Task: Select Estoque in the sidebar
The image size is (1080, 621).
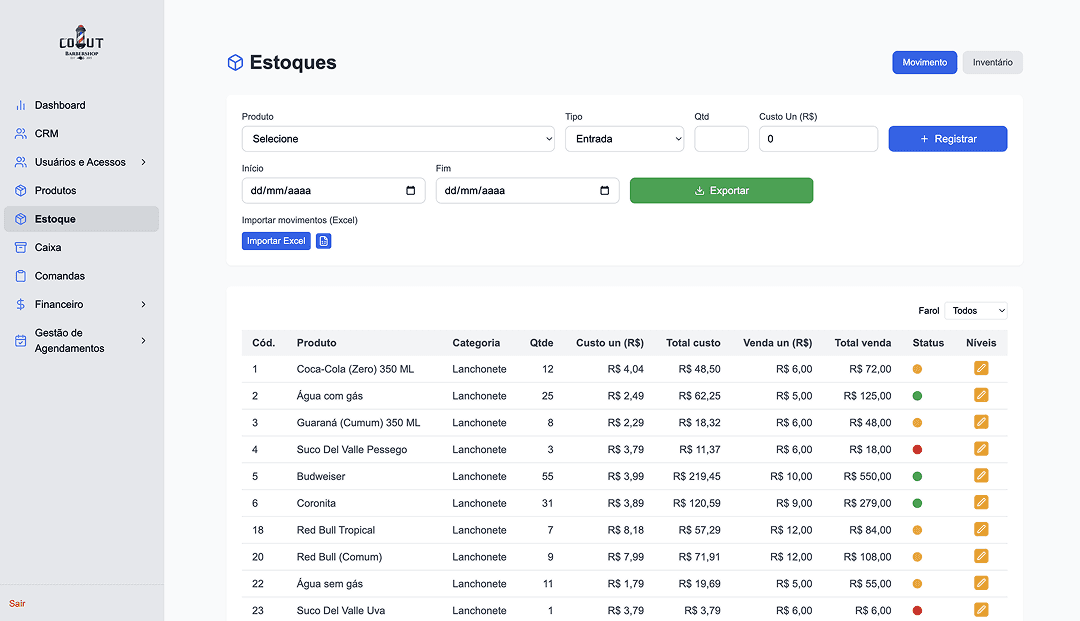Action: tap(81, 219)
